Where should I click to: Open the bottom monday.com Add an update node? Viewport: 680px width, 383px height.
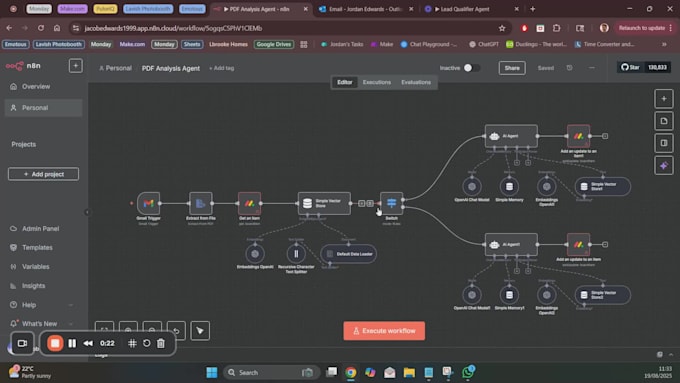(579, 244)
